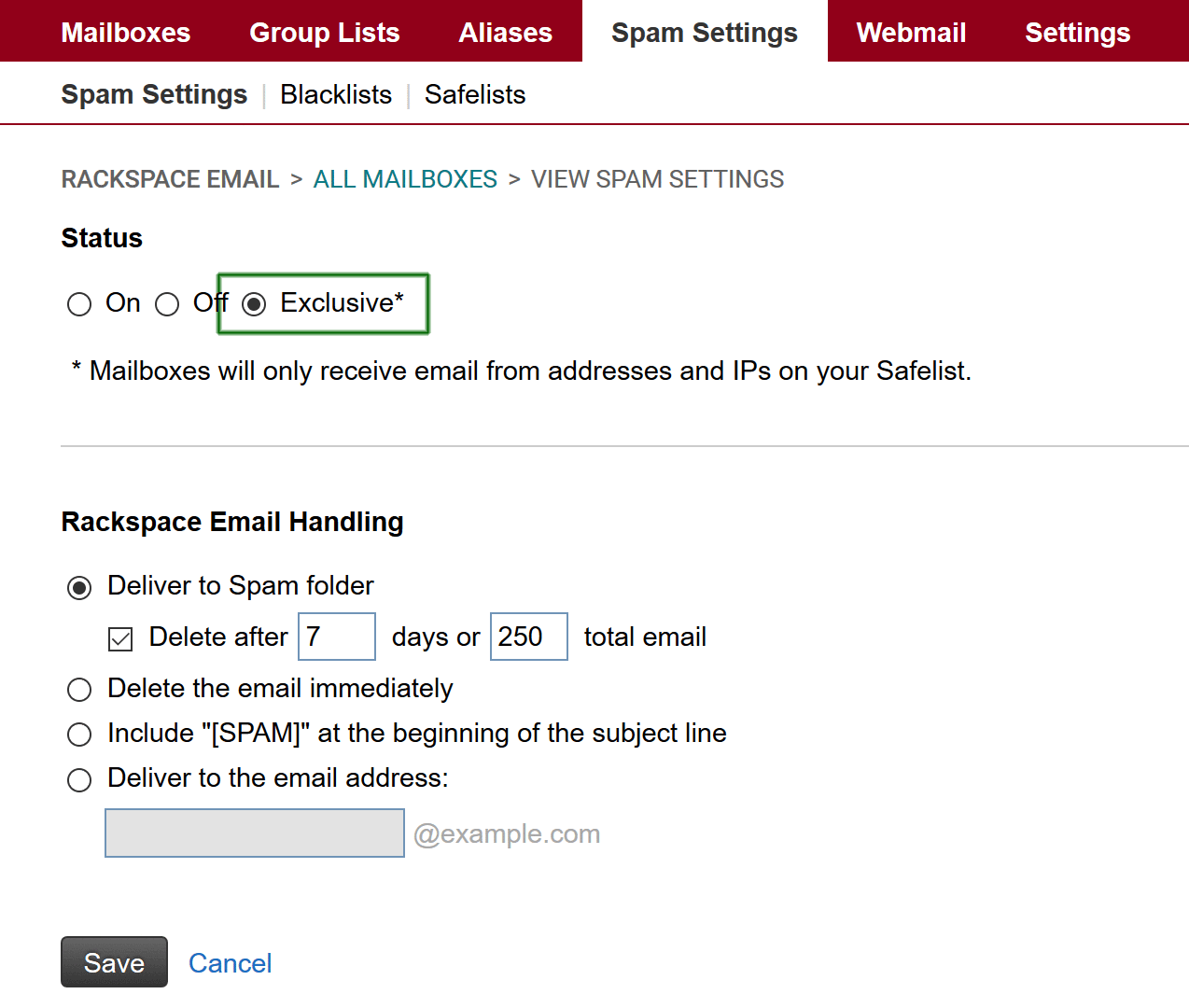Screen dimensions: 1189x1008
Task: Open the Aliases tab
Action: point(505,33)
